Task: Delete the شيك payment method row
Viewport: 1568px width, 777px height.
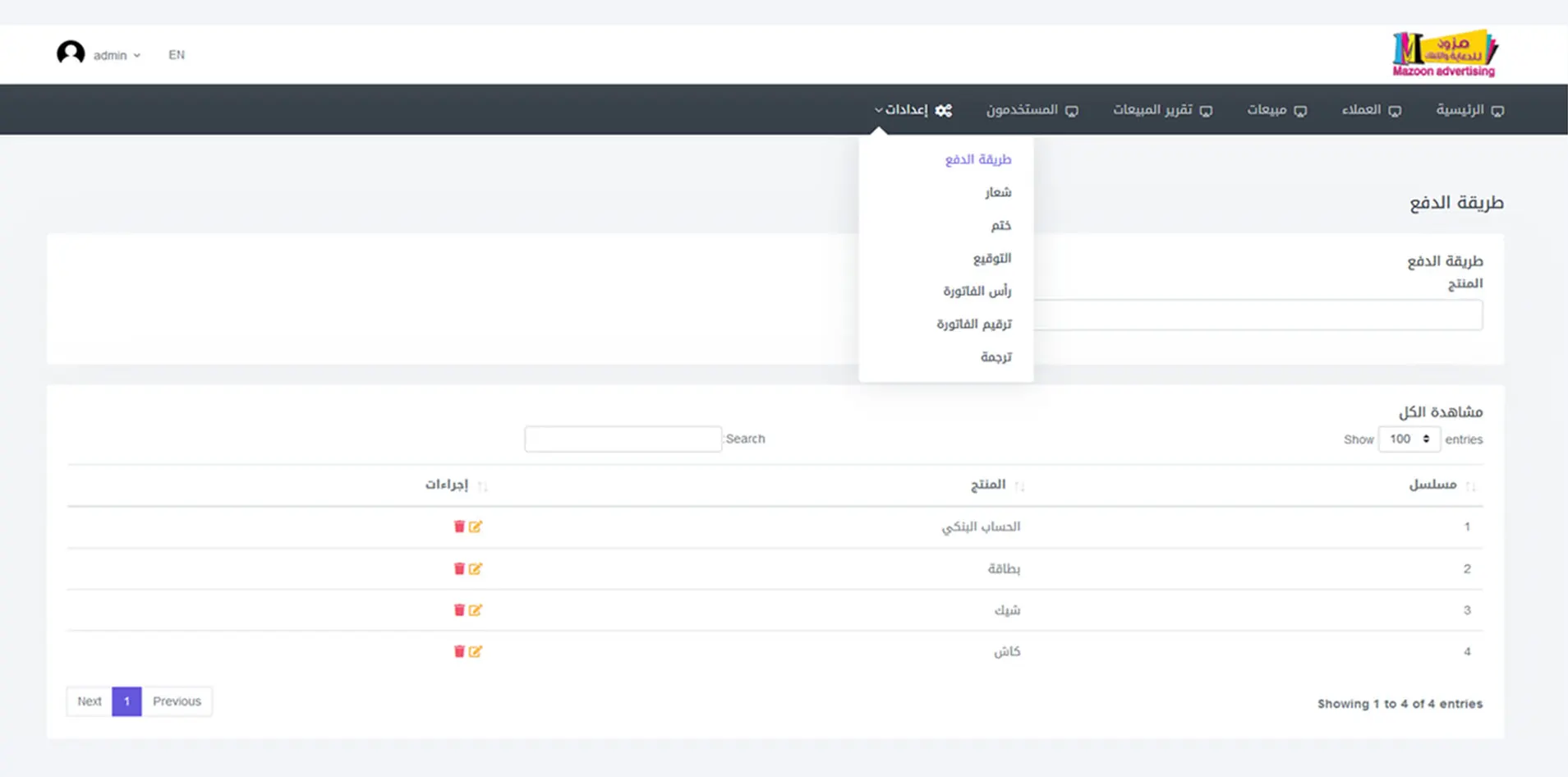Action: tap(459, 610)
